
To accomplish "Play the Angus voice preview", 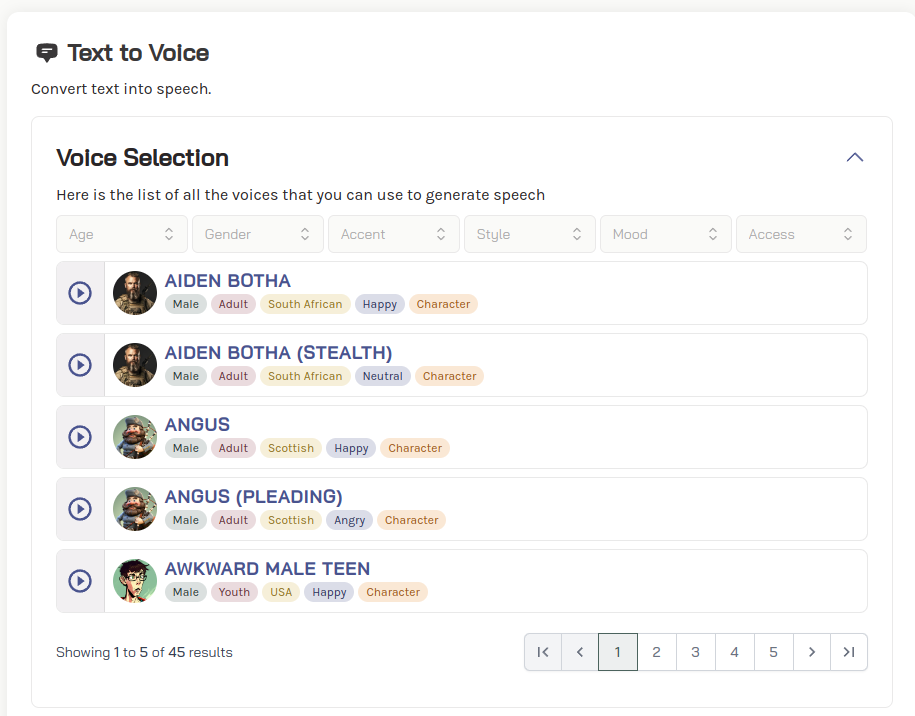I will [x=80, y=437].
